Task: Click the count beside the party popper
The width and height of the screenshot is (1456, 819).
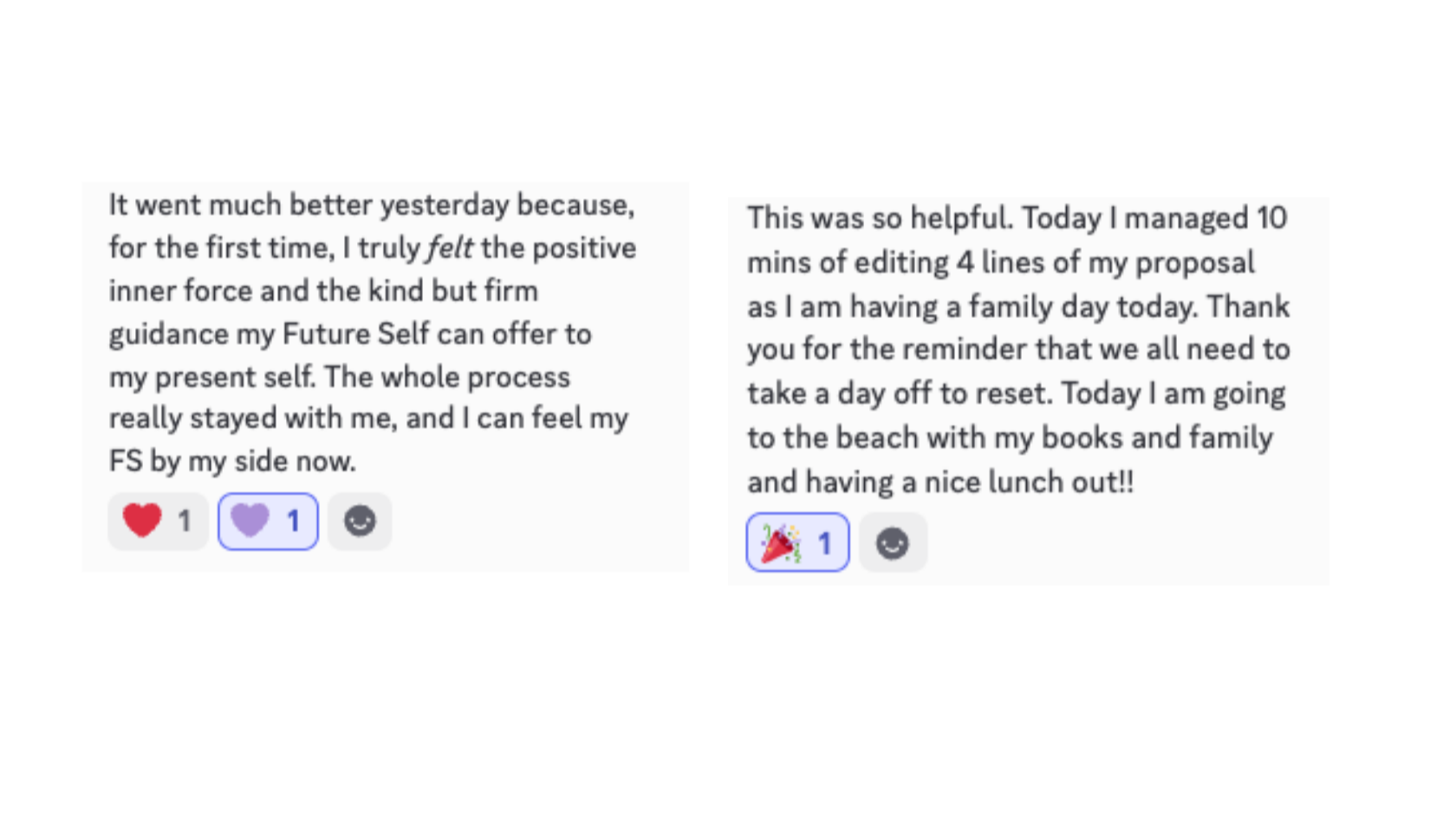Action: (x=824, y=543)
